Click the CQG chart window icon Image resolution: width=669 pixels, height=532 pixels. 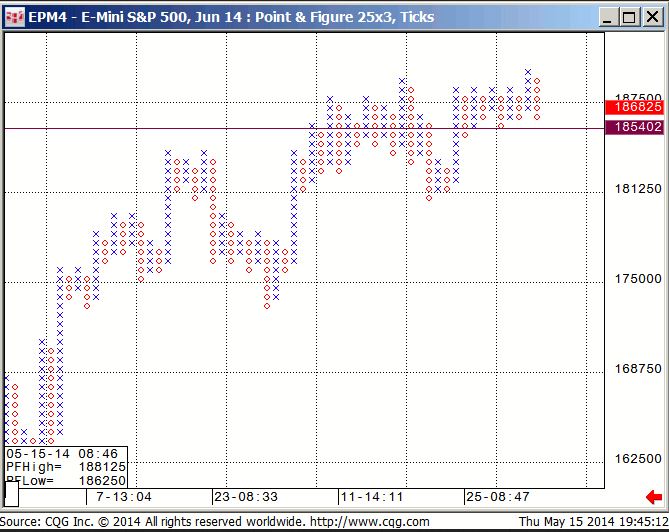14,16
